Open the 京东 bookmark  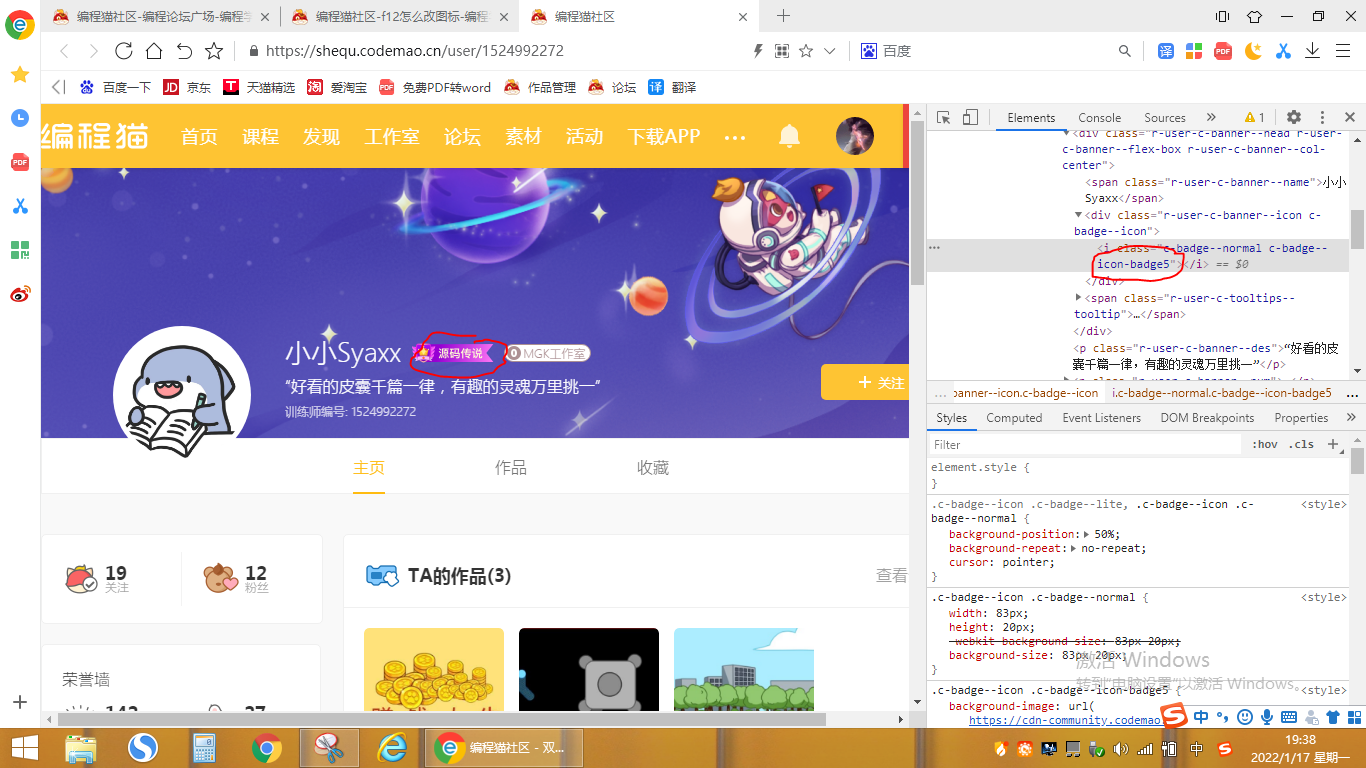[187, 87]
